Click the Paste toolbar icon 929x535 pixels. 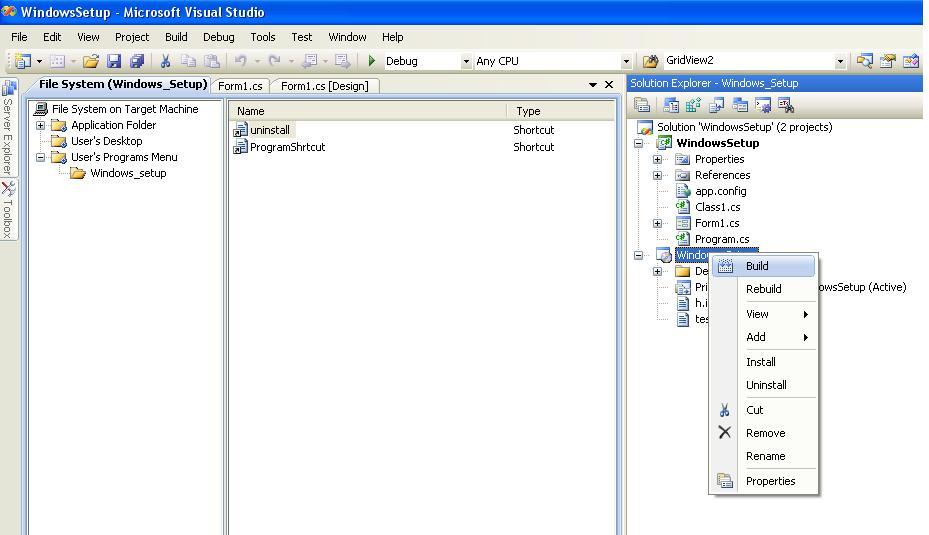[212, 60]
